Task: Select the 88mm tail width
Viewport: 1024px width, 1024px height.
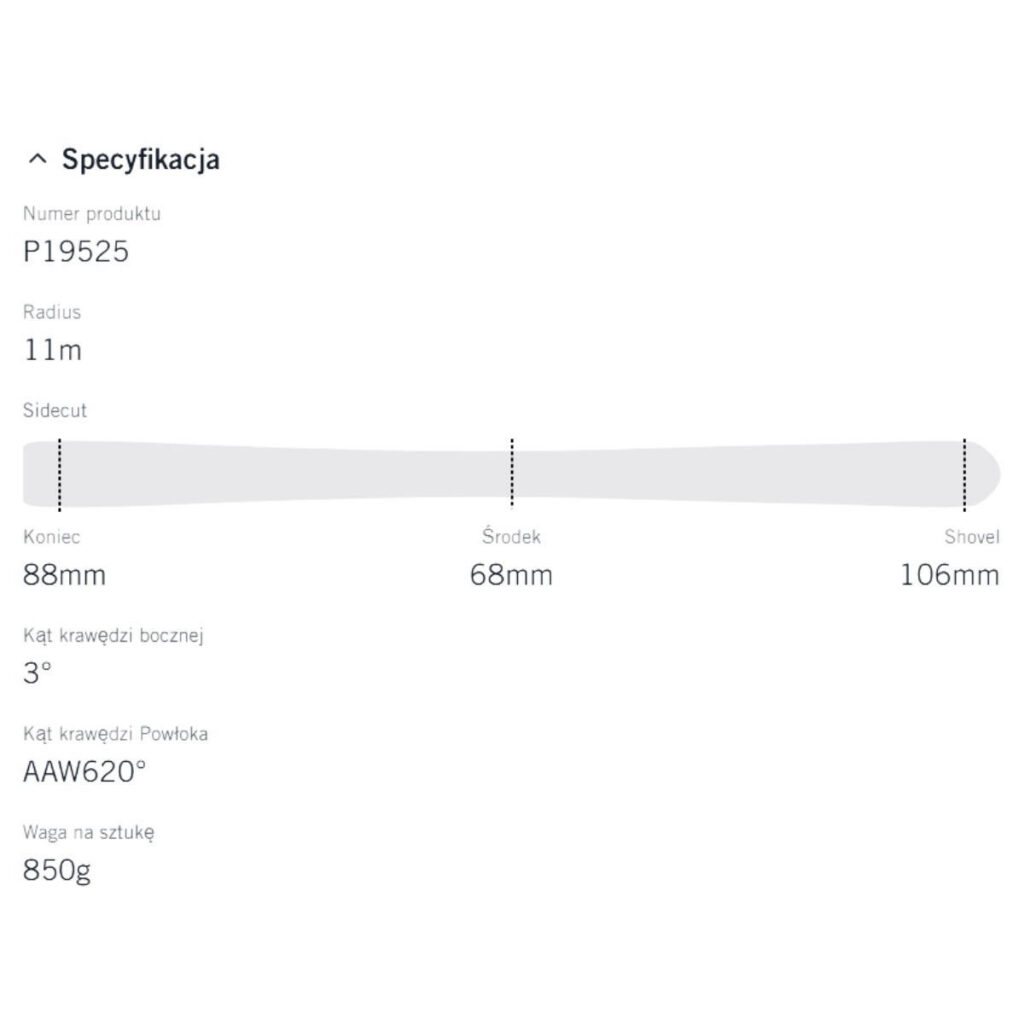Action: (x=64, y=575)
